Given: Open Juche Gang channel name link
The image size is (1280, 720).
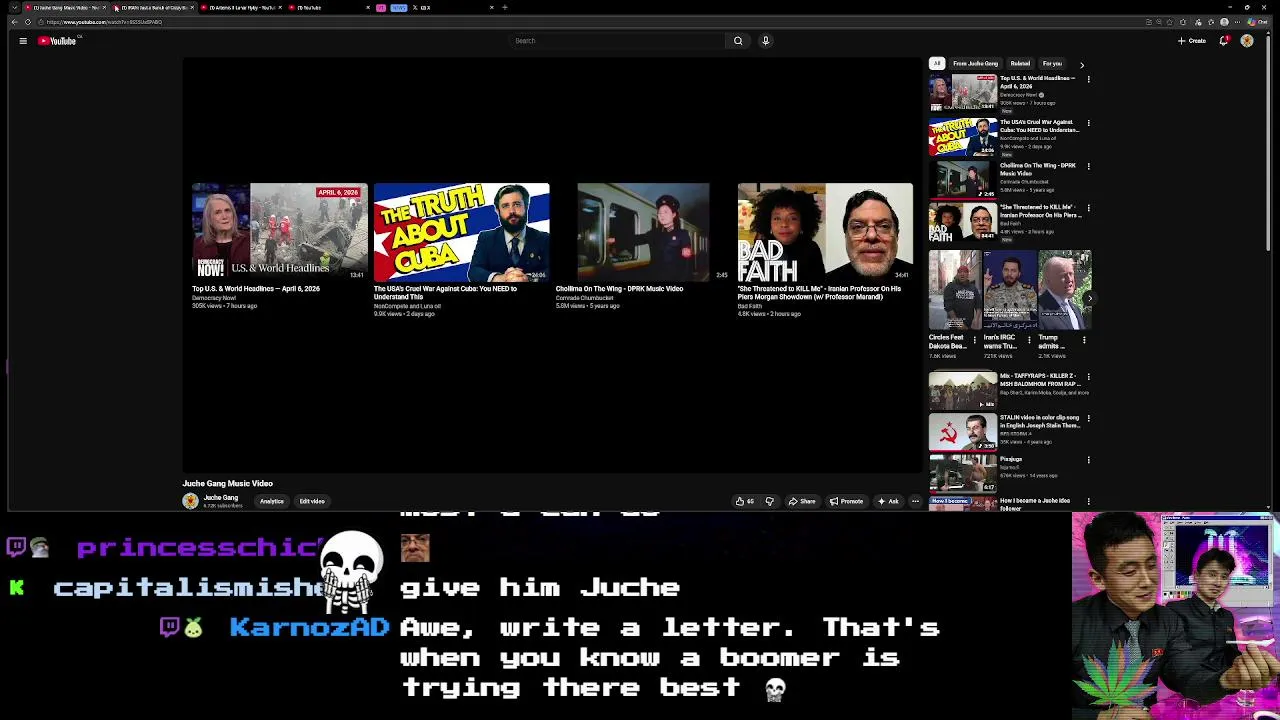Looking at the screenshot, I should click(221, 498).
